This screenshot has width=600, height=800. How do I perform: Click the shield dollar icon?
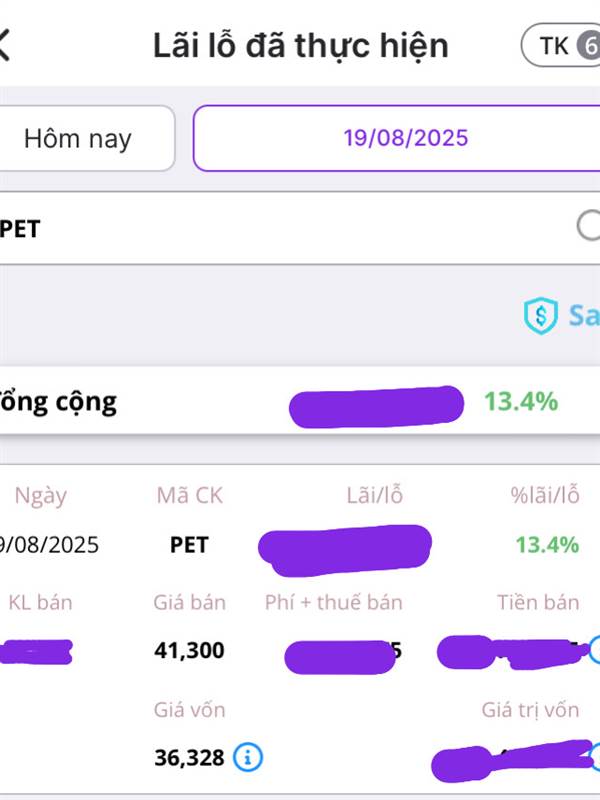click(x=540, y=316)
